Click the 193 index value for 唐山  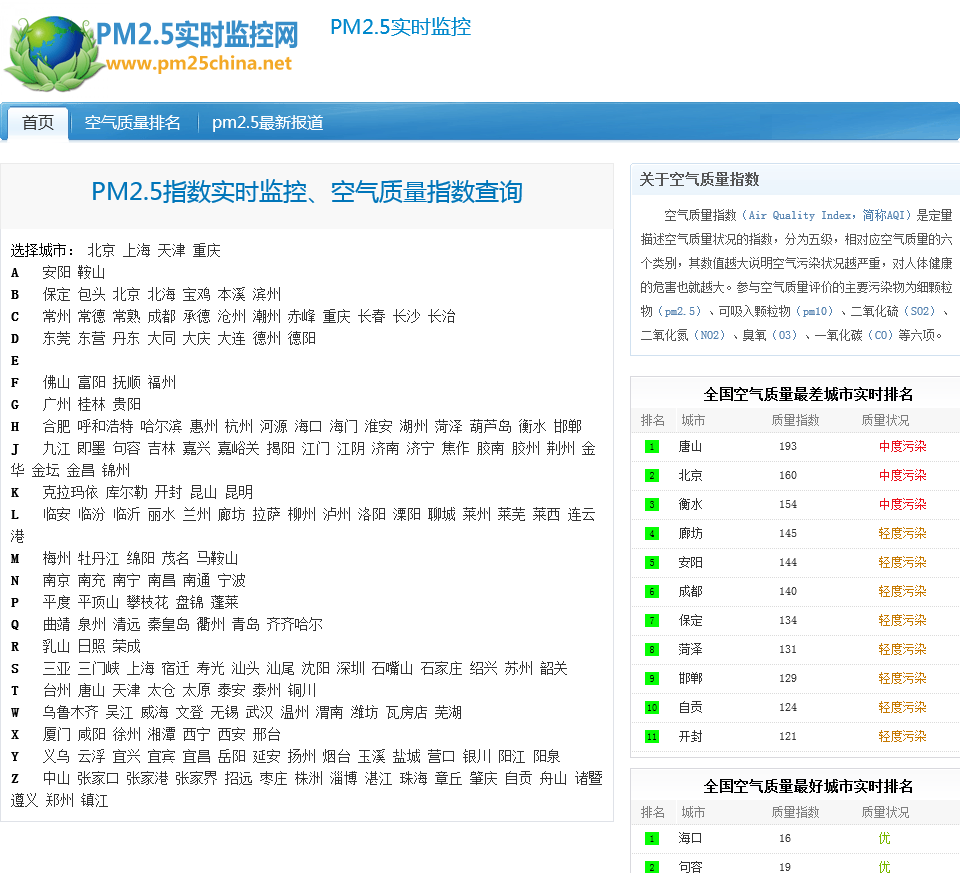point(788,447)
